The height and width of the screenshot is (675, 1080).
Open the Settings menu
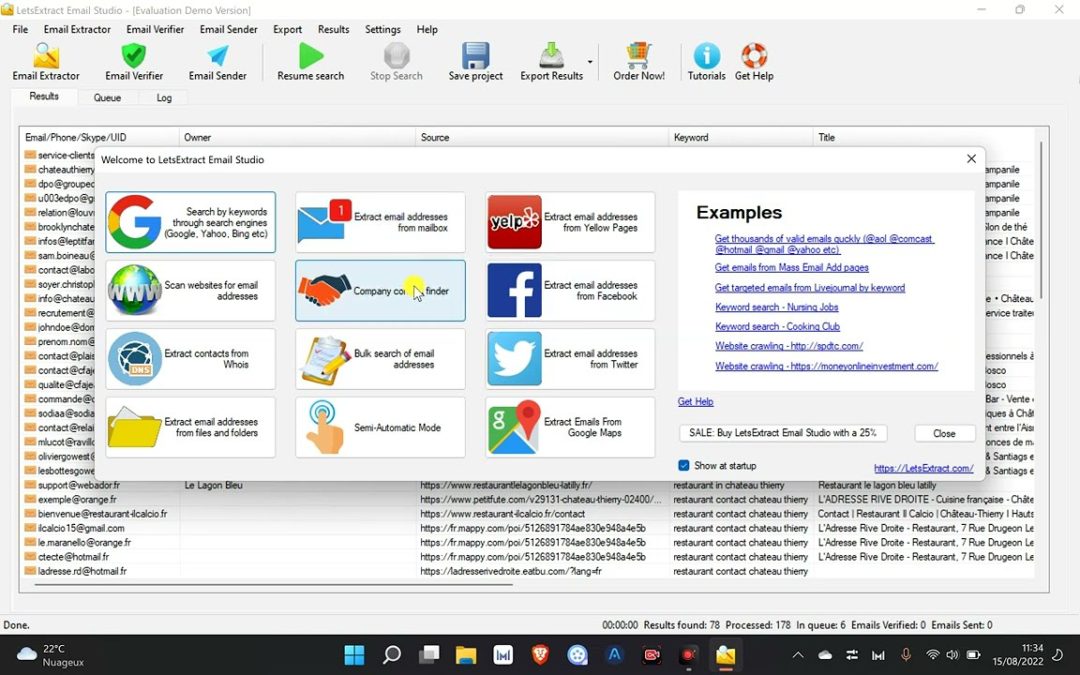click(383, 30)
